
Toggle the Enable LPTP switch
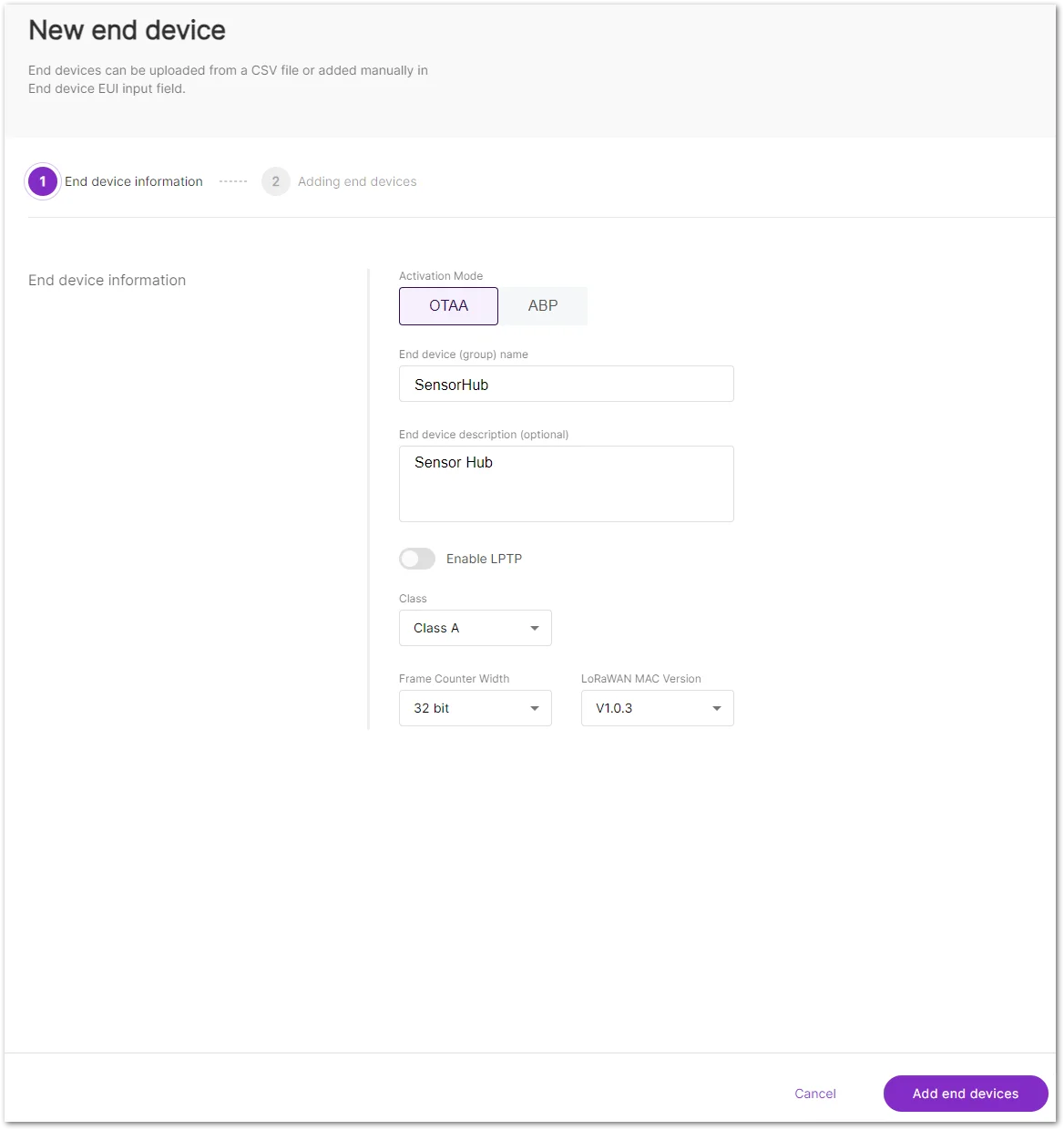point(417,559)
